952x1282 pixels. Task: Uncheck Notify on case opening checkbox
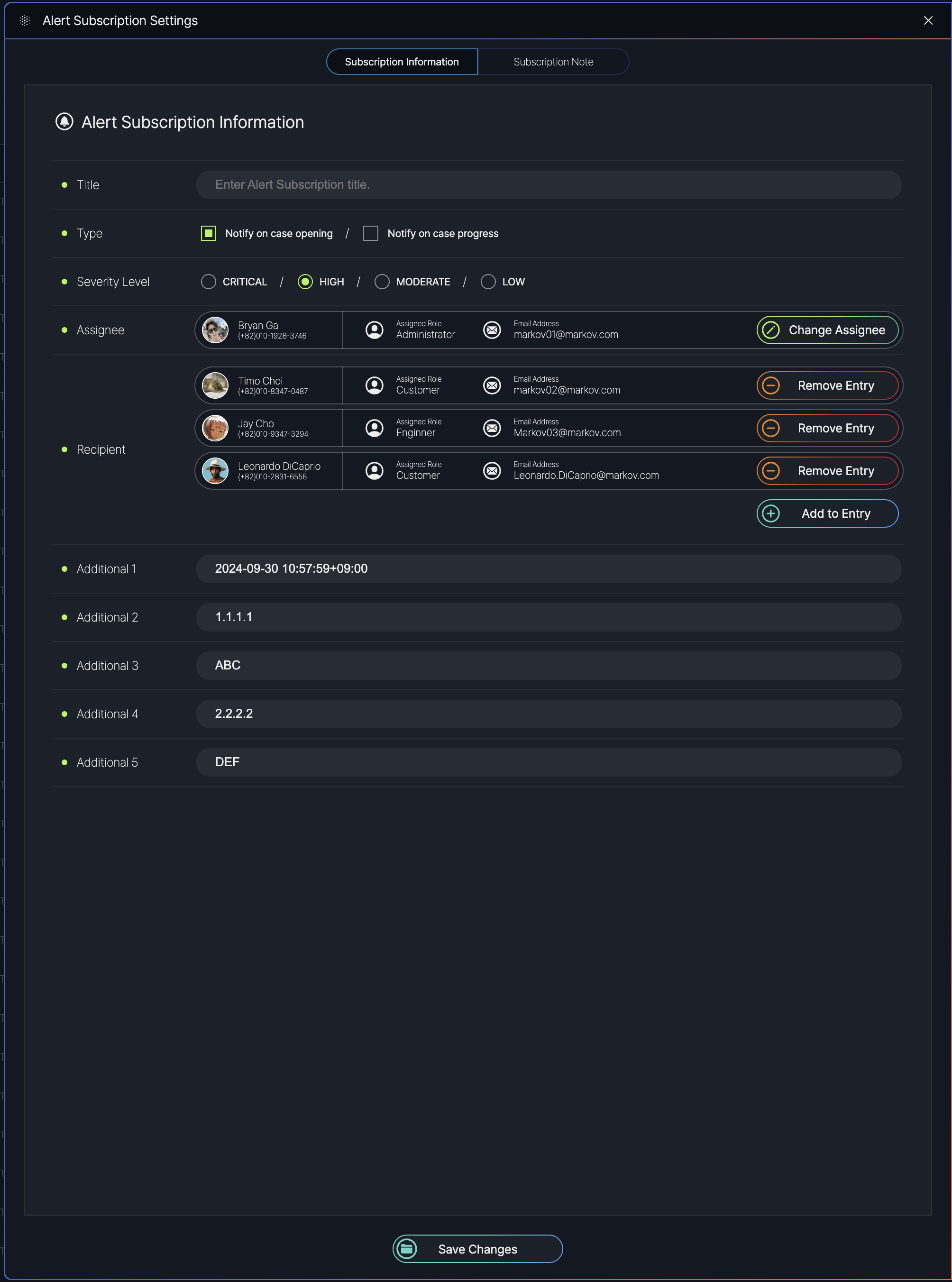click(x=209, y=233)
